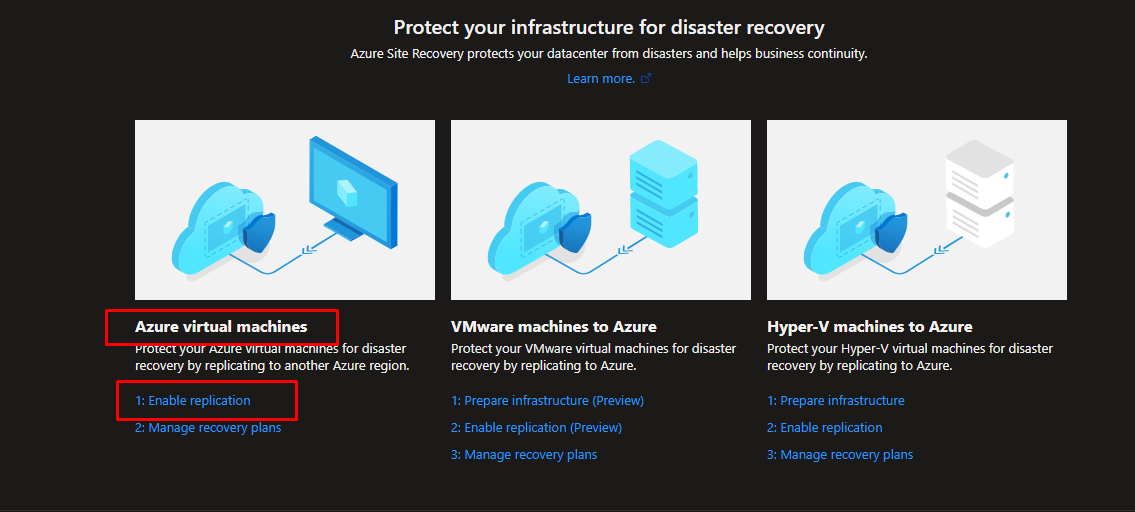Open Manage recovery plans under VMware machines
The width and height of the screenshot is (1135, 512).
[524, 455]
